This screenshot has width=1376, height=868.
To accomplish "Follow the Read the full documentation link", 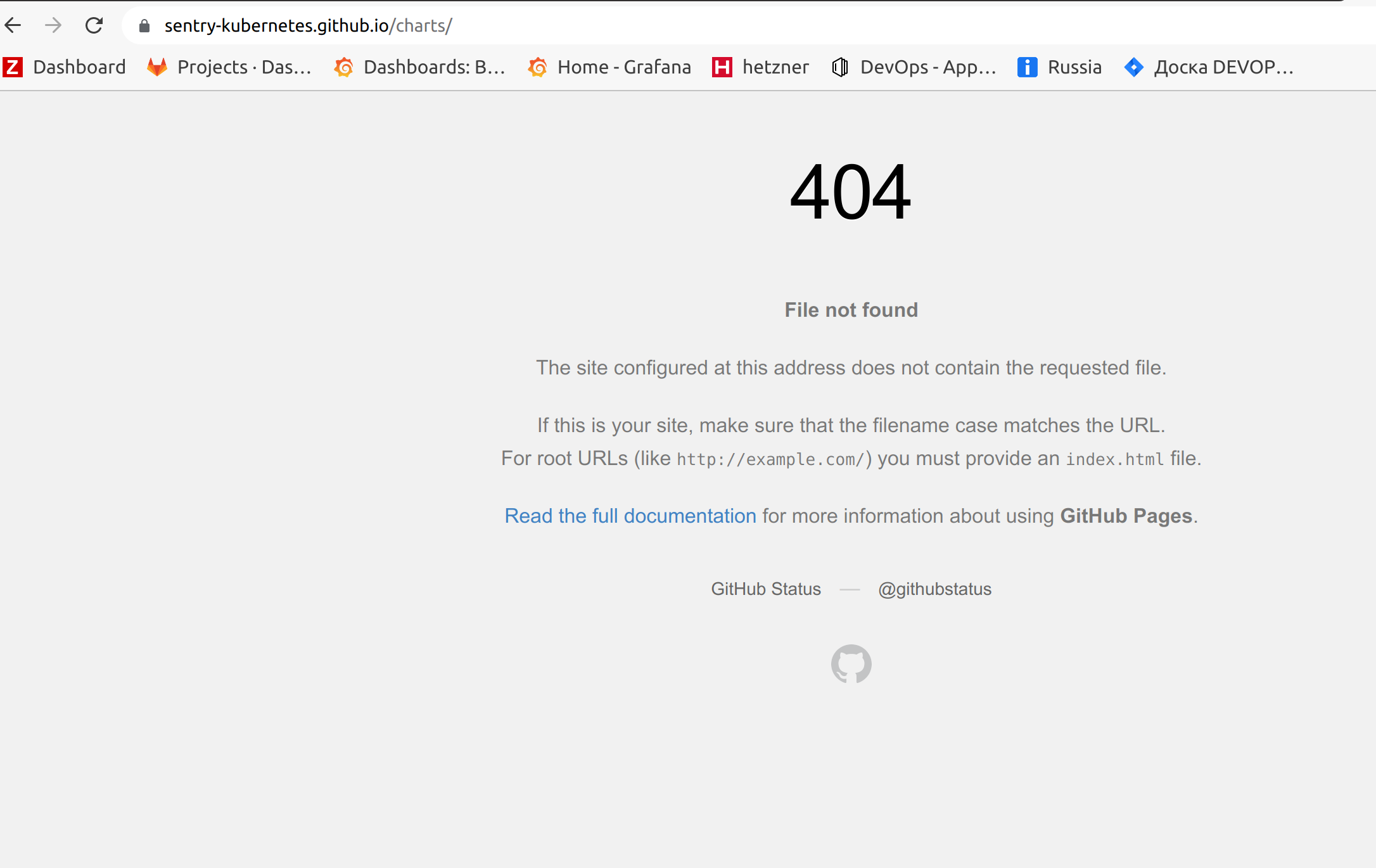I will [630, 516].
